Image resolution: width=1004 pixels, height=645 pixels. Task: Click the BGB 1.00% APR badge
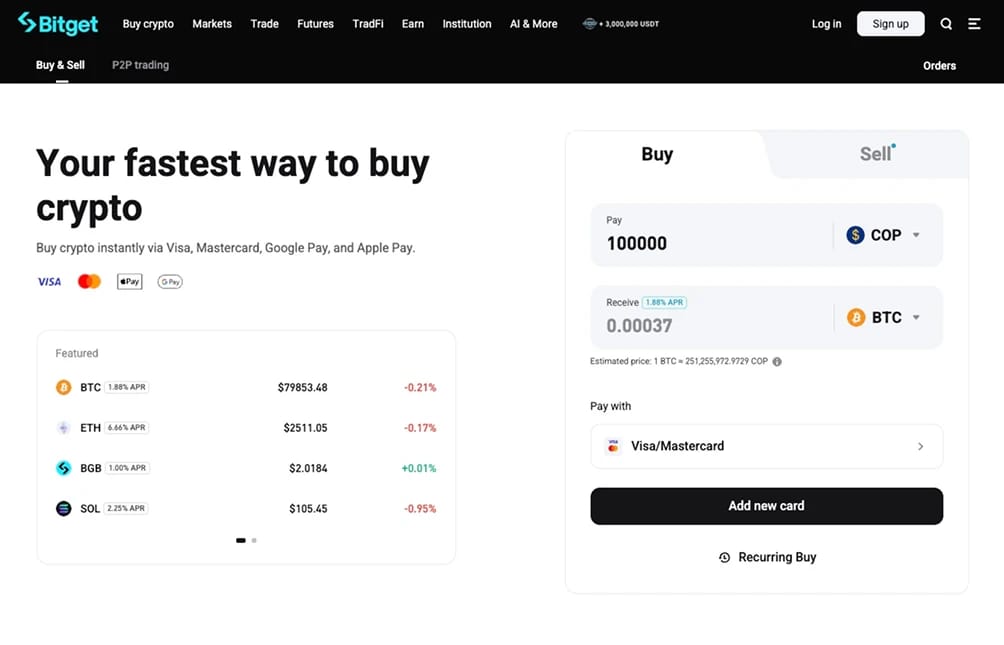(x=127, y=468)
